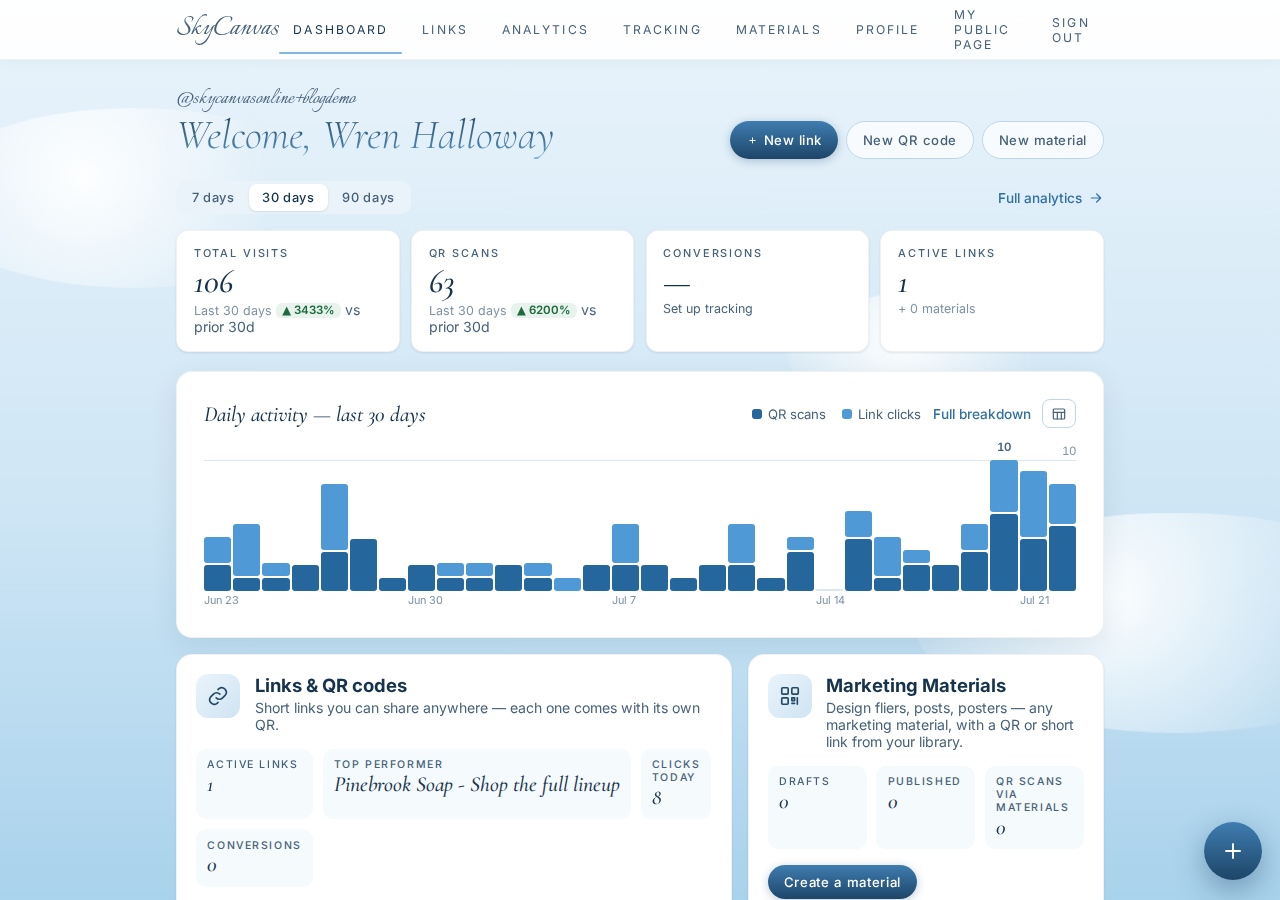Open the Tracking nav tab
Viewport: 1280px width, 900px height.
click(x=662, y=30)
